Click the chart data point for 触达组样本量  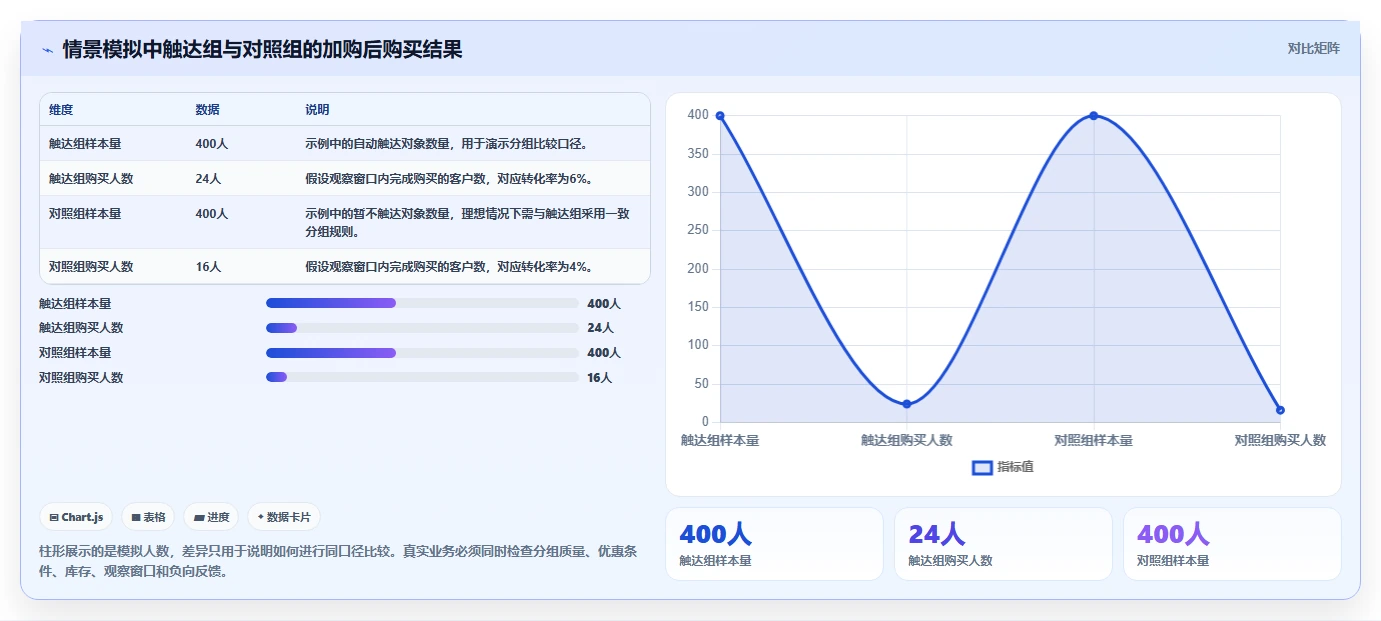click(x=720, y=116)
